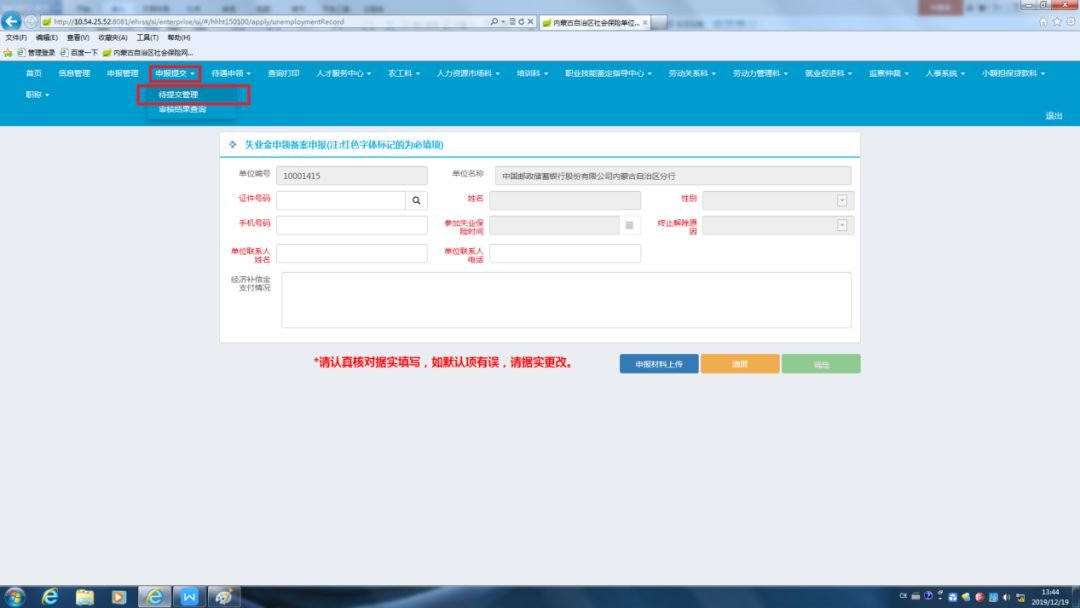Click the 申报材料上传 button
Viewport: 1080px width, 608px height.
pyautogui.click(x=659, y=364)
